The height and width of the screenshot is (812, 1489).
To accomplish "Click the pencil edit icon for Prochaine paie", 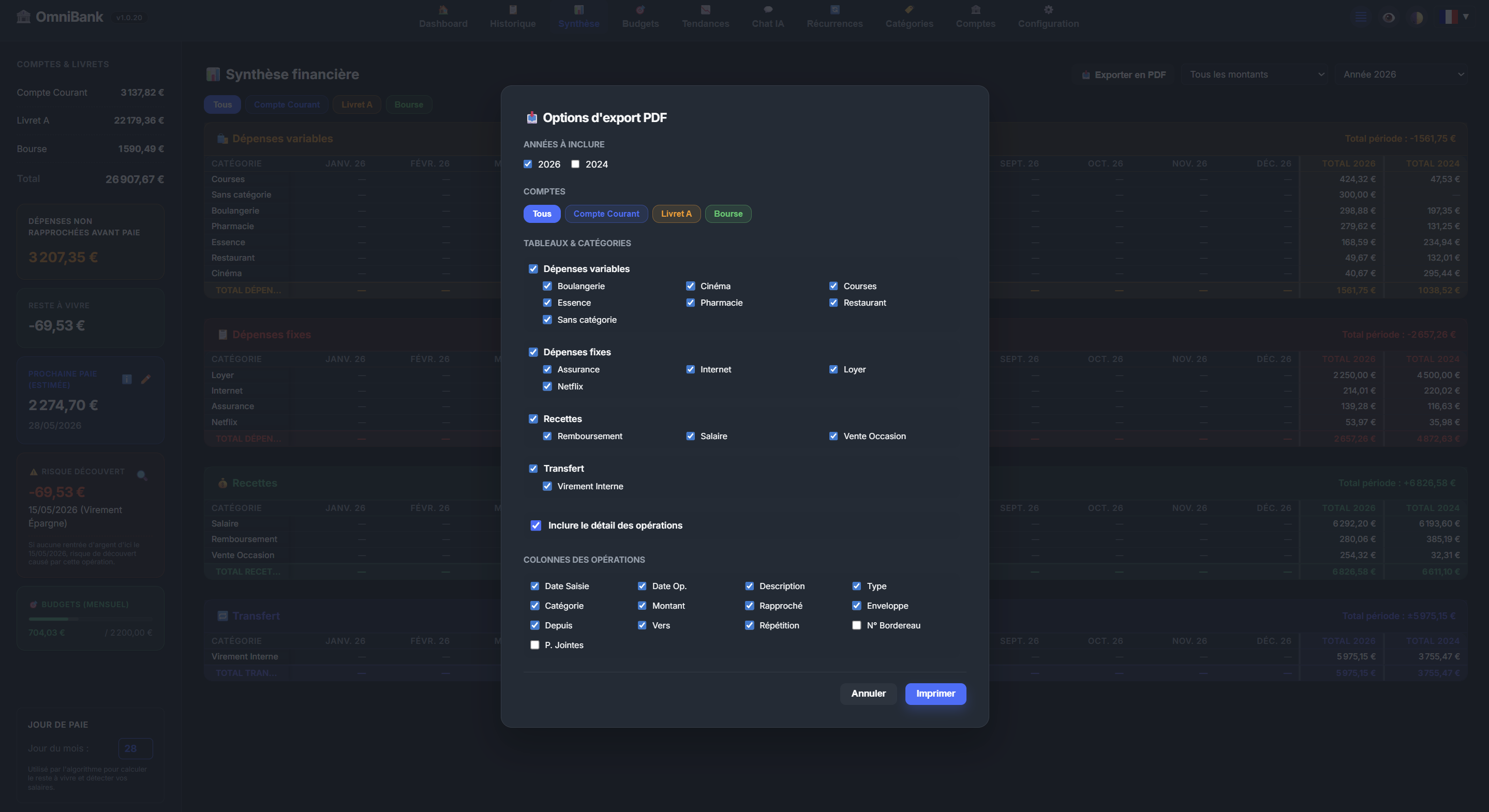I will [146, 379].
